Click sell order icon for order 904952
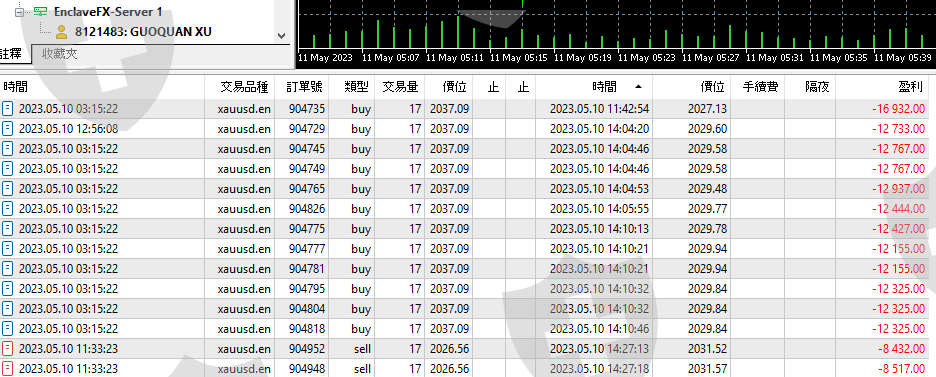This screenshot has height=377, width=936. tap(7, 349)
